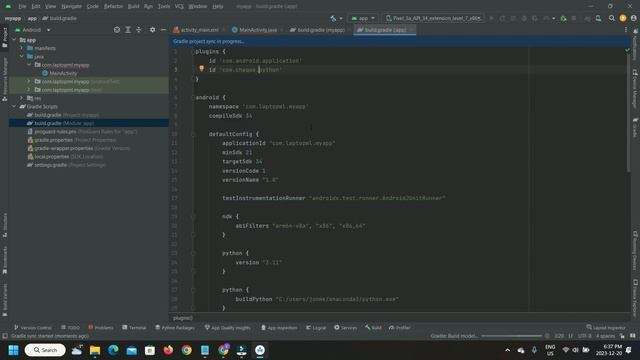Open Version Control tool window
The width and height of the screenshot is (640, 360).
(x=32, y=327)
